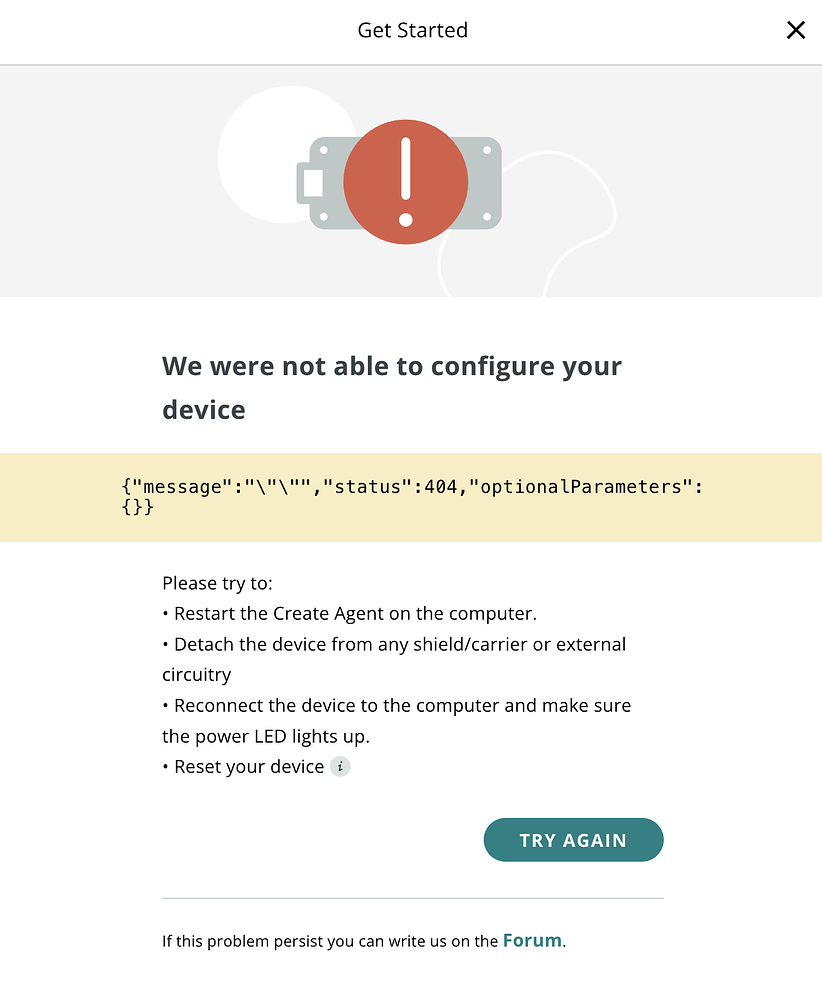
Task: Click the 404 status error message box
Action: (x=411, y=497)
